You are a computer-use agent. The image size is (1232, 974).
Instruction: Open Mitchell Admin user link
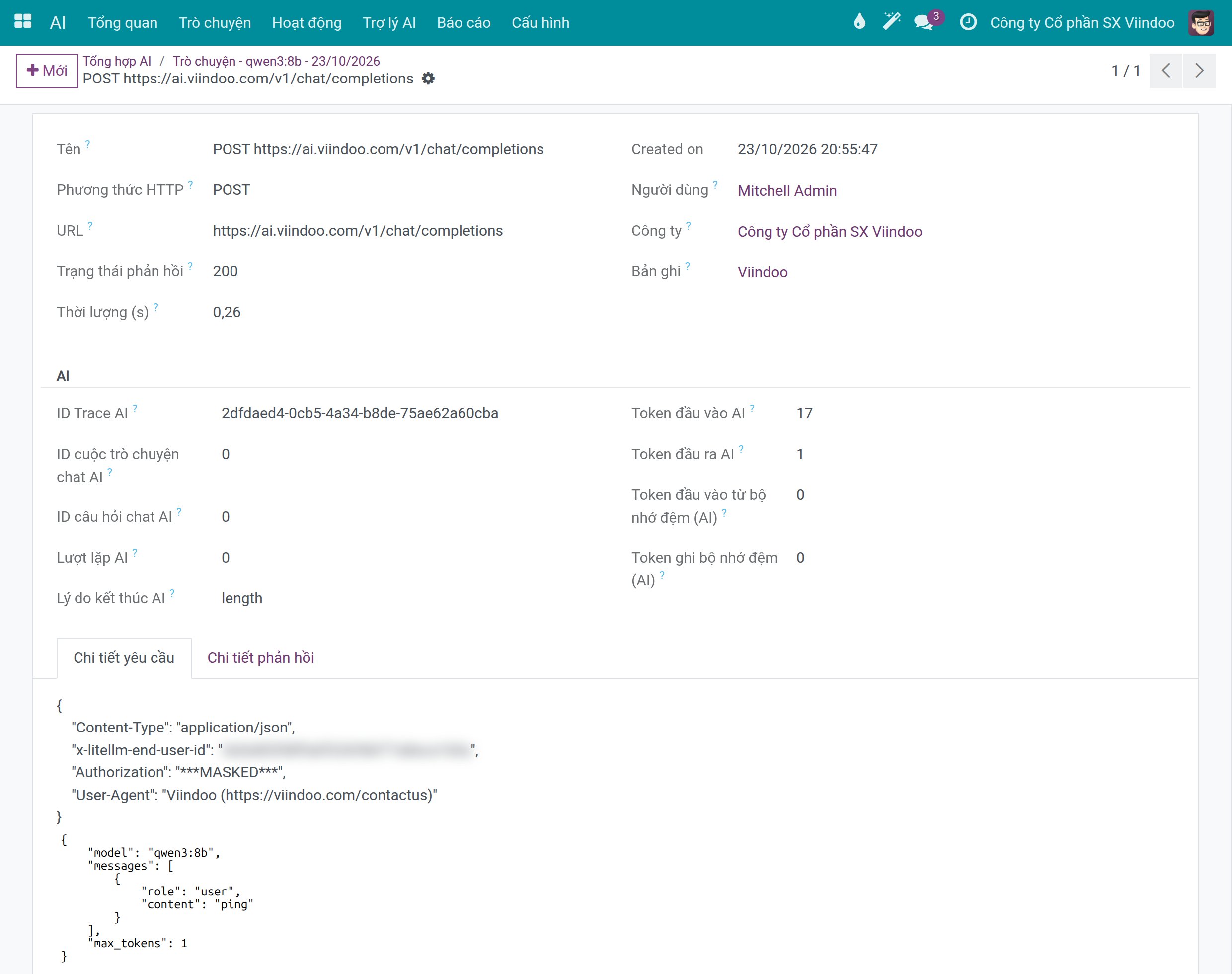point(787,190)
